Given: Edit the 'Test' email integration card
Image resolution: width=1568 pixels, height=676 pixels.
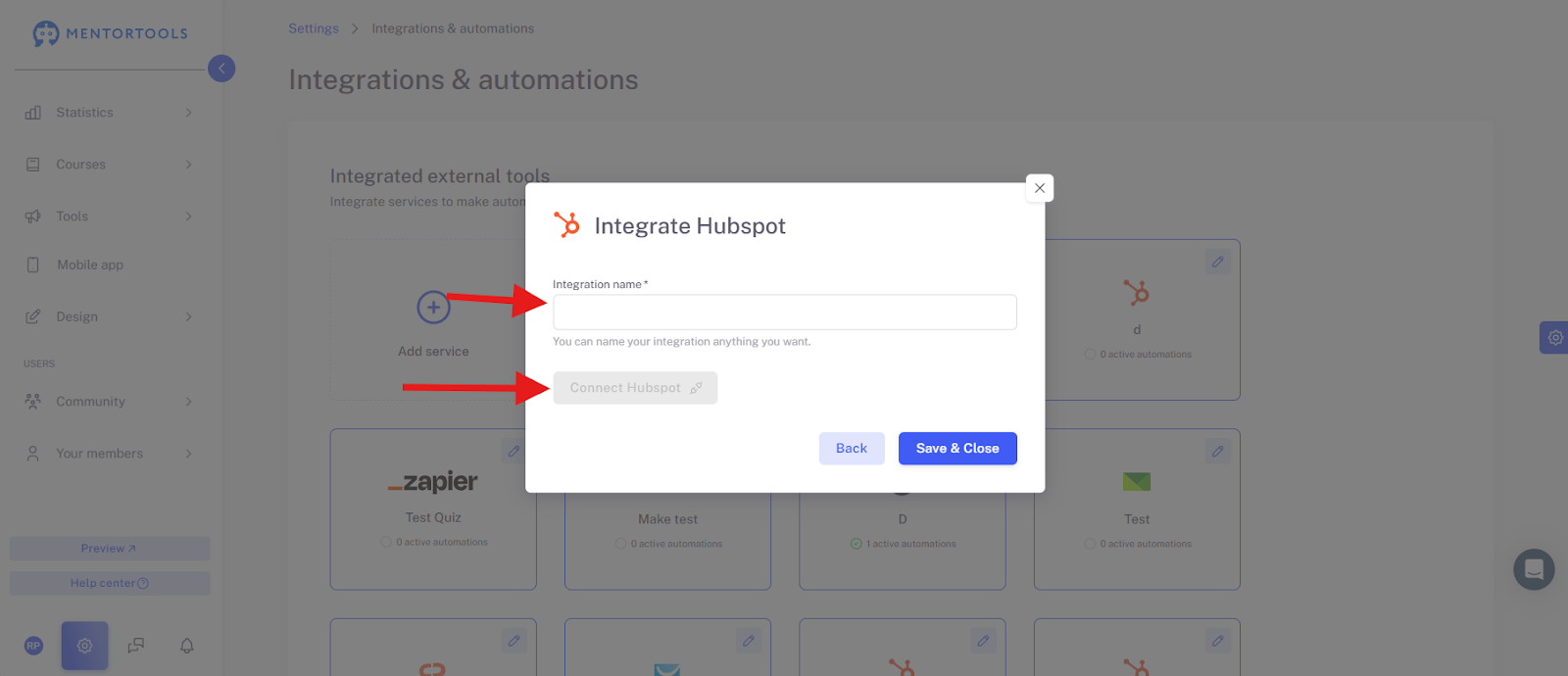Looking at the screenshot, I should pos(1217,452).
